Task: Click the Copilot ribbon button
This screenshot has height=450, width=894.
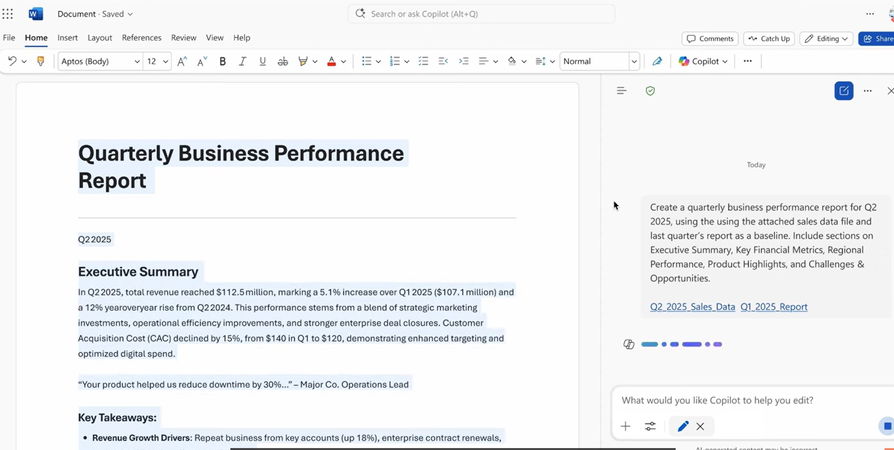Action: [703, 61]
